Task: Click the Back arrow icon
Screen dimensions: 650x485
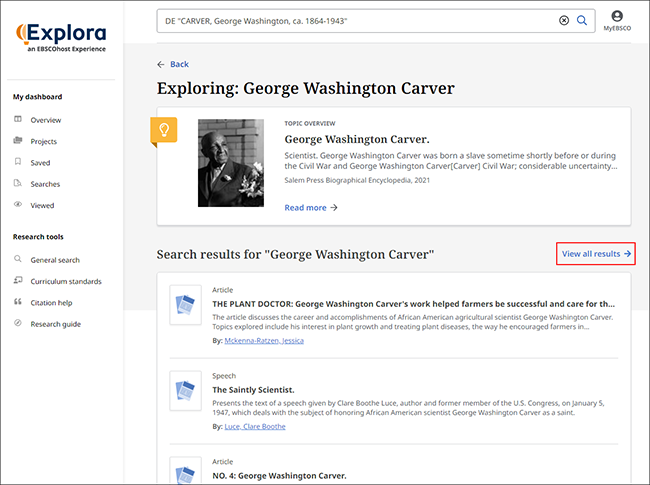Action: (161, 64)
